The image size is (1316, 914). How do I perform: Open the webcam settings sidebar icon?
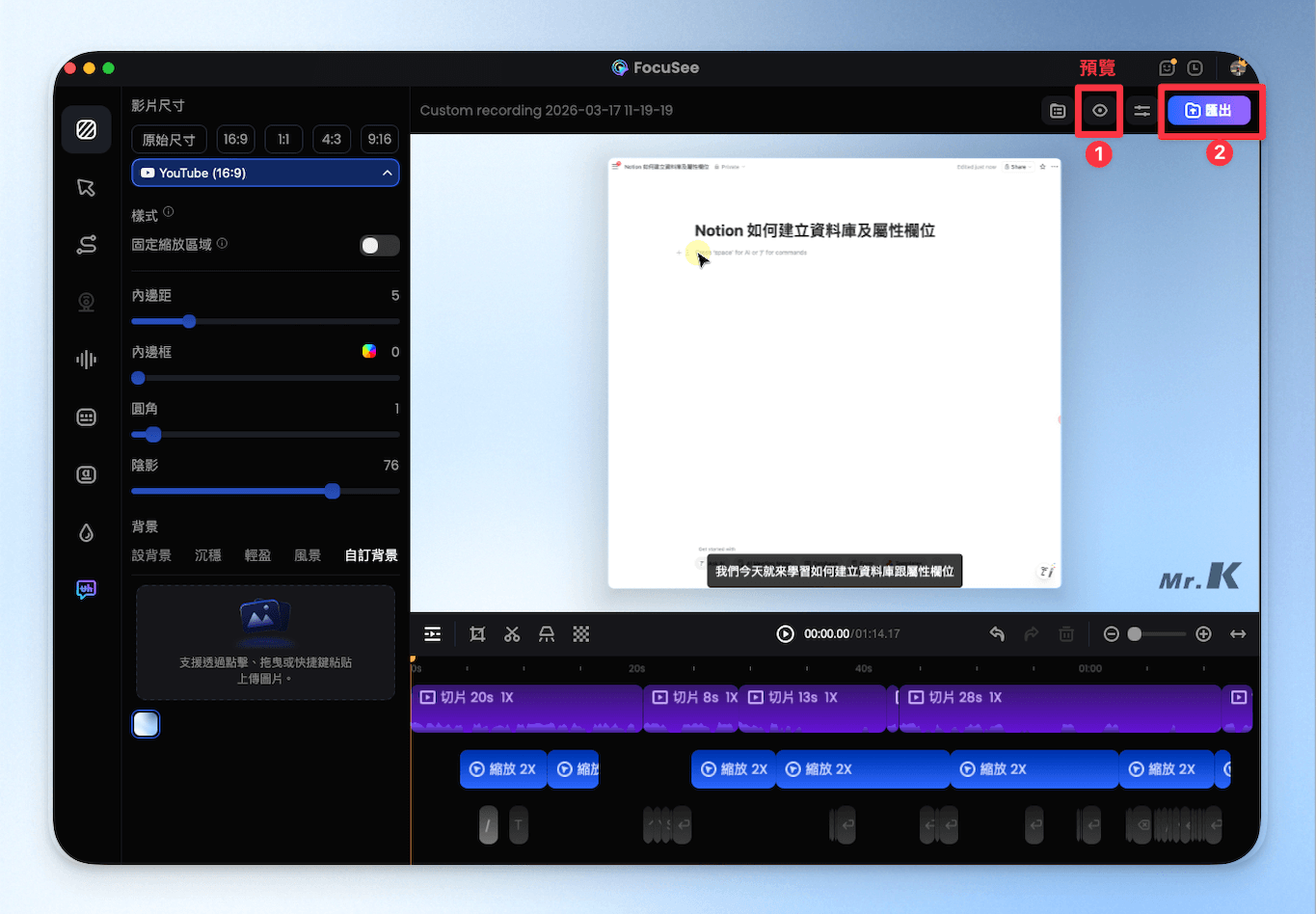(87, 303)
